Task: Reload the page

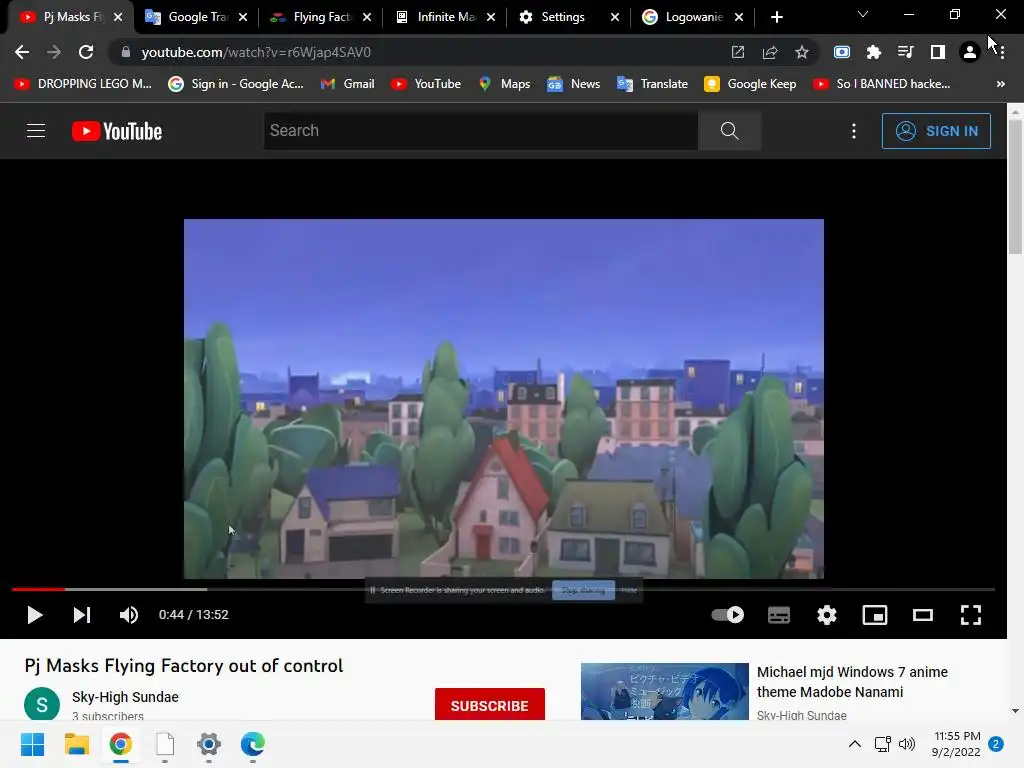Action: (86, 52)
